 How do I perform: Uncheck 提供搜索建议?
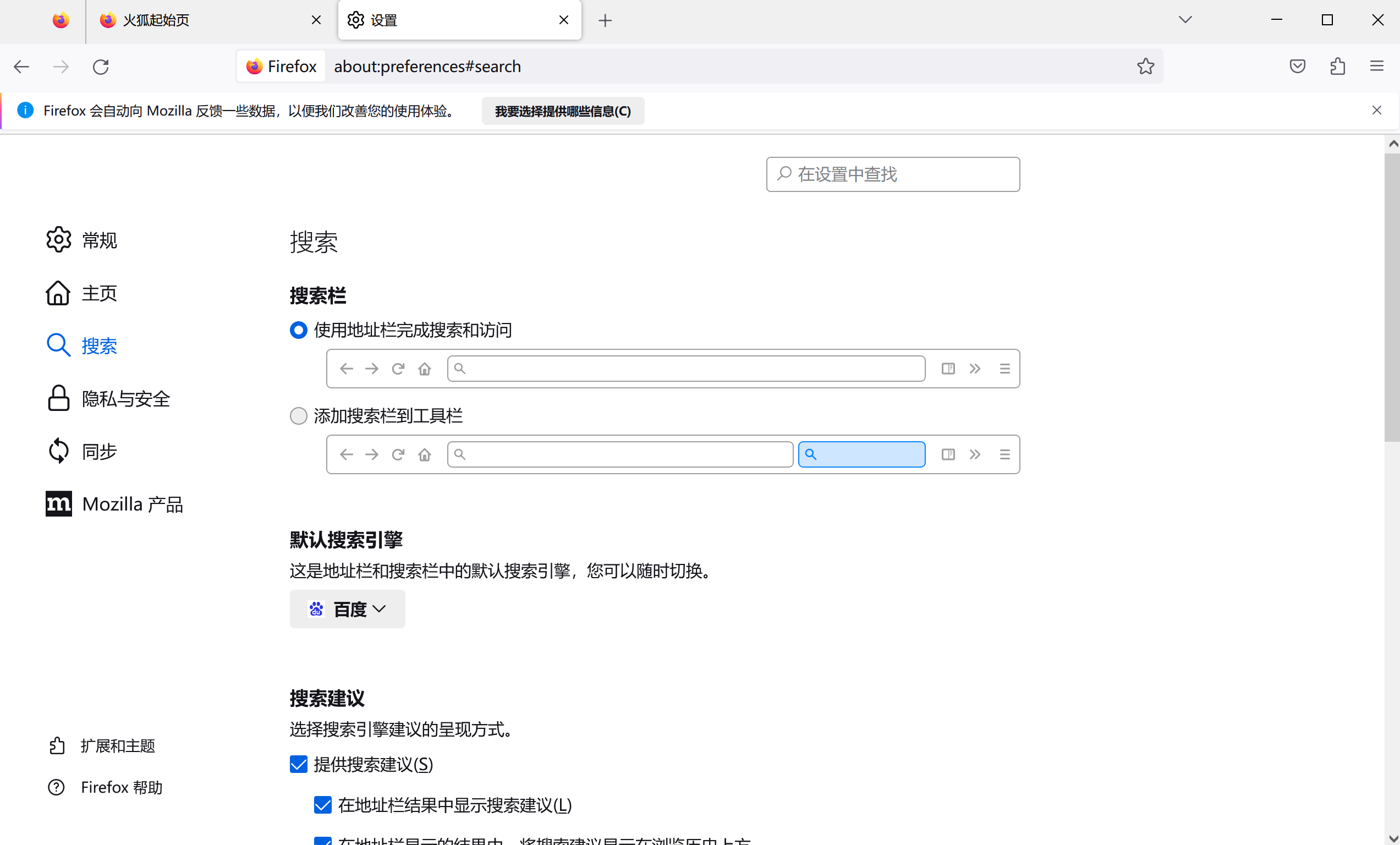[298, 764]
